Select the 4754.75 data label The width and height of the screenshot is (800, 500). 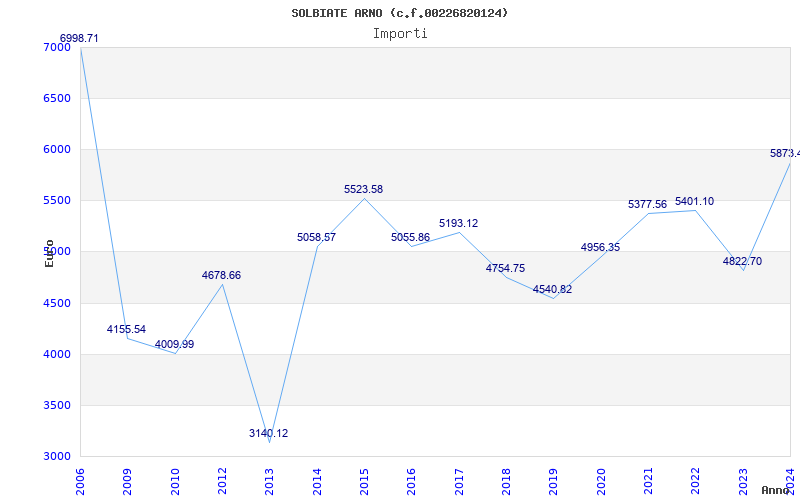click(505, 268)
